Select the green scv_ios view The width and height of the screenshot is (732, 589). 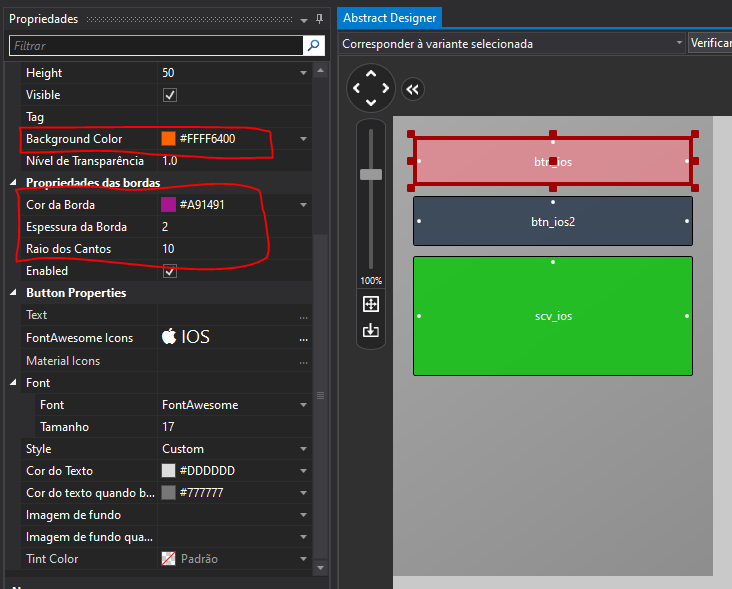click(x=553, y=316)
